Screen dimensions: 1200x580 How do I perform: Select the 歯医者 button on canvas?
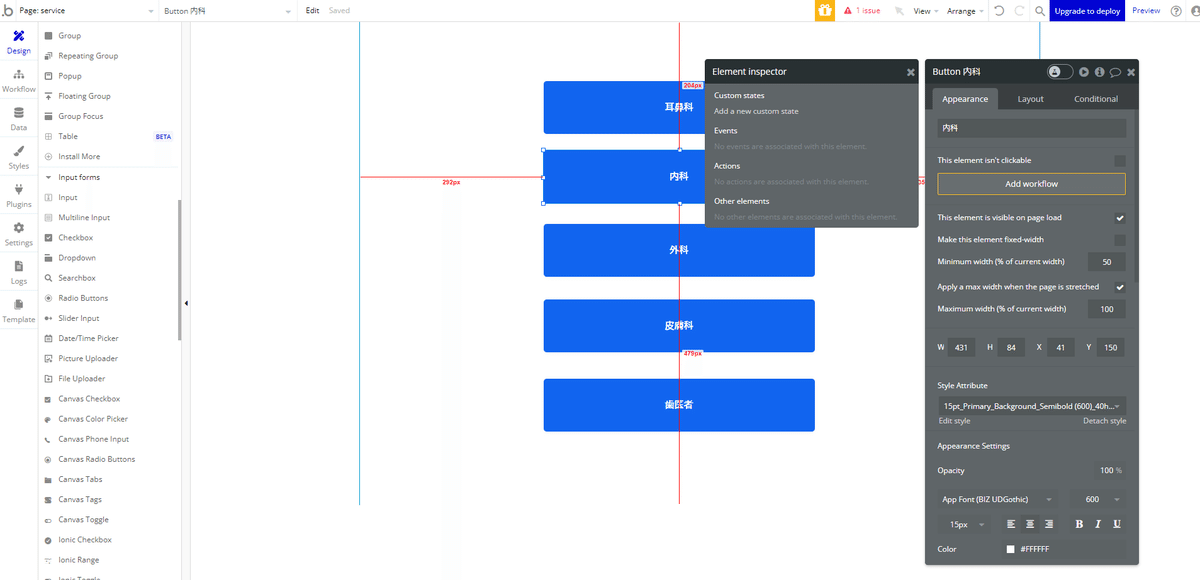click(x=679, y=405)
